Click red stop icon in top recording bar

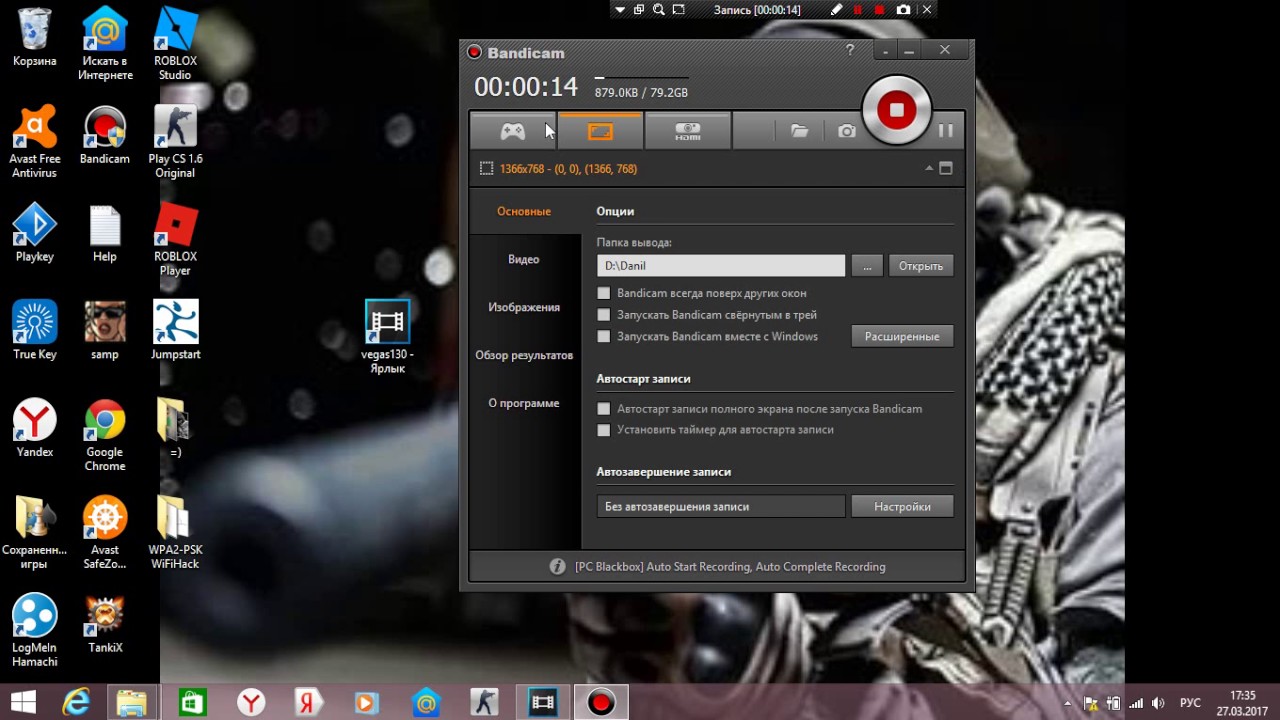coord(880,10)
